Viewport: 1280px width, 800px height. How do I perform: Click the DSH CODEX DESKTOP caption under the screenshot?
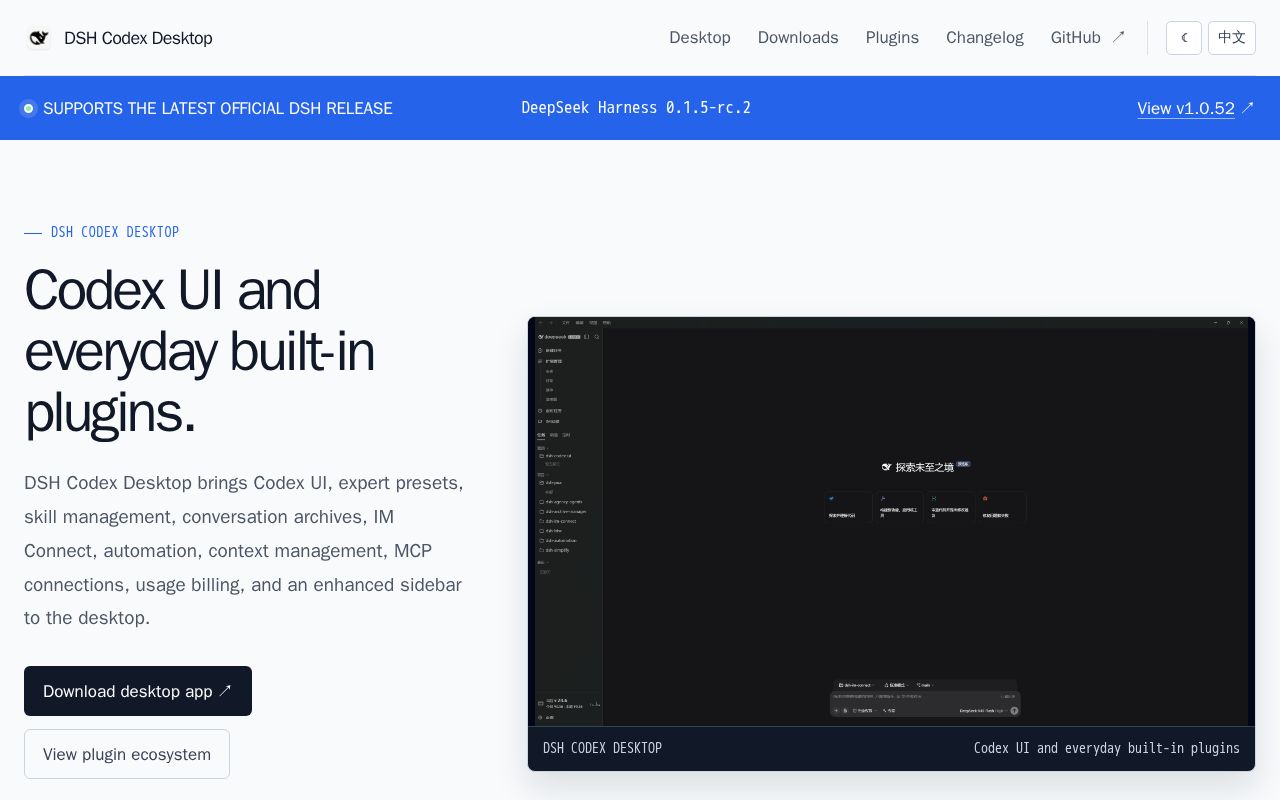[x=602, y=748]
